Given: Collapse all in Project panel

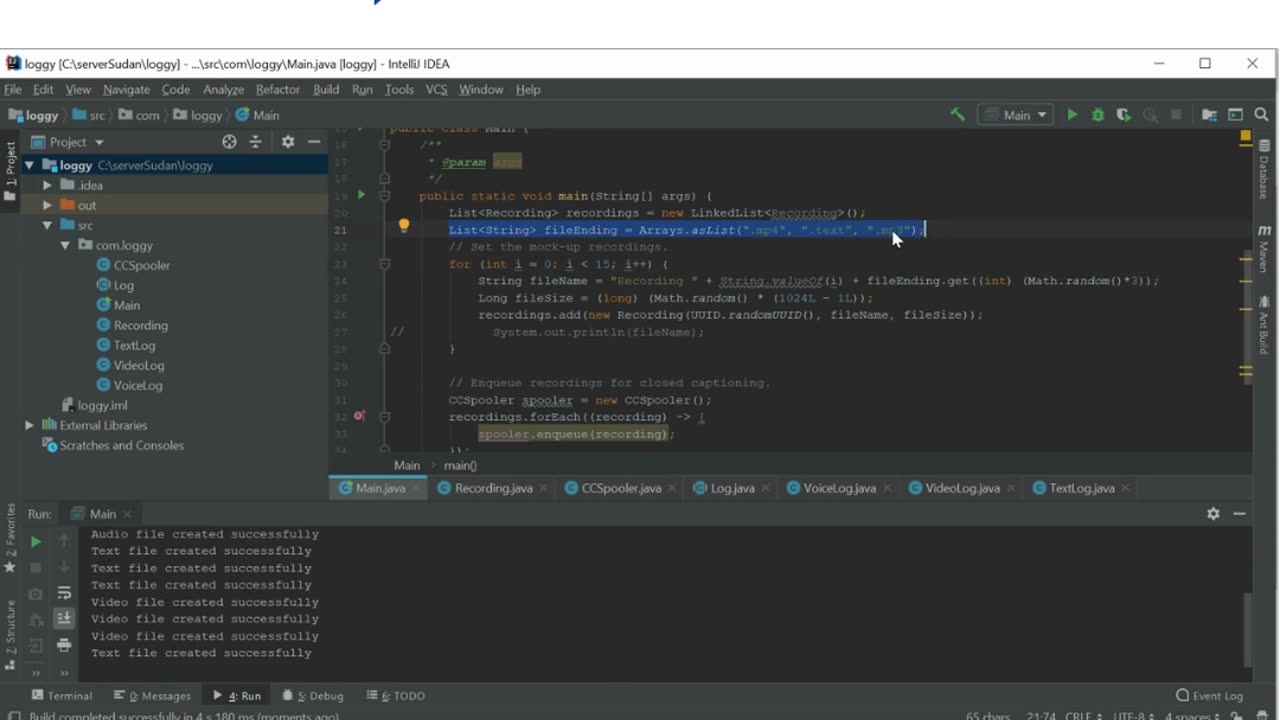Looking at the screenshot, I should [255, 142].
